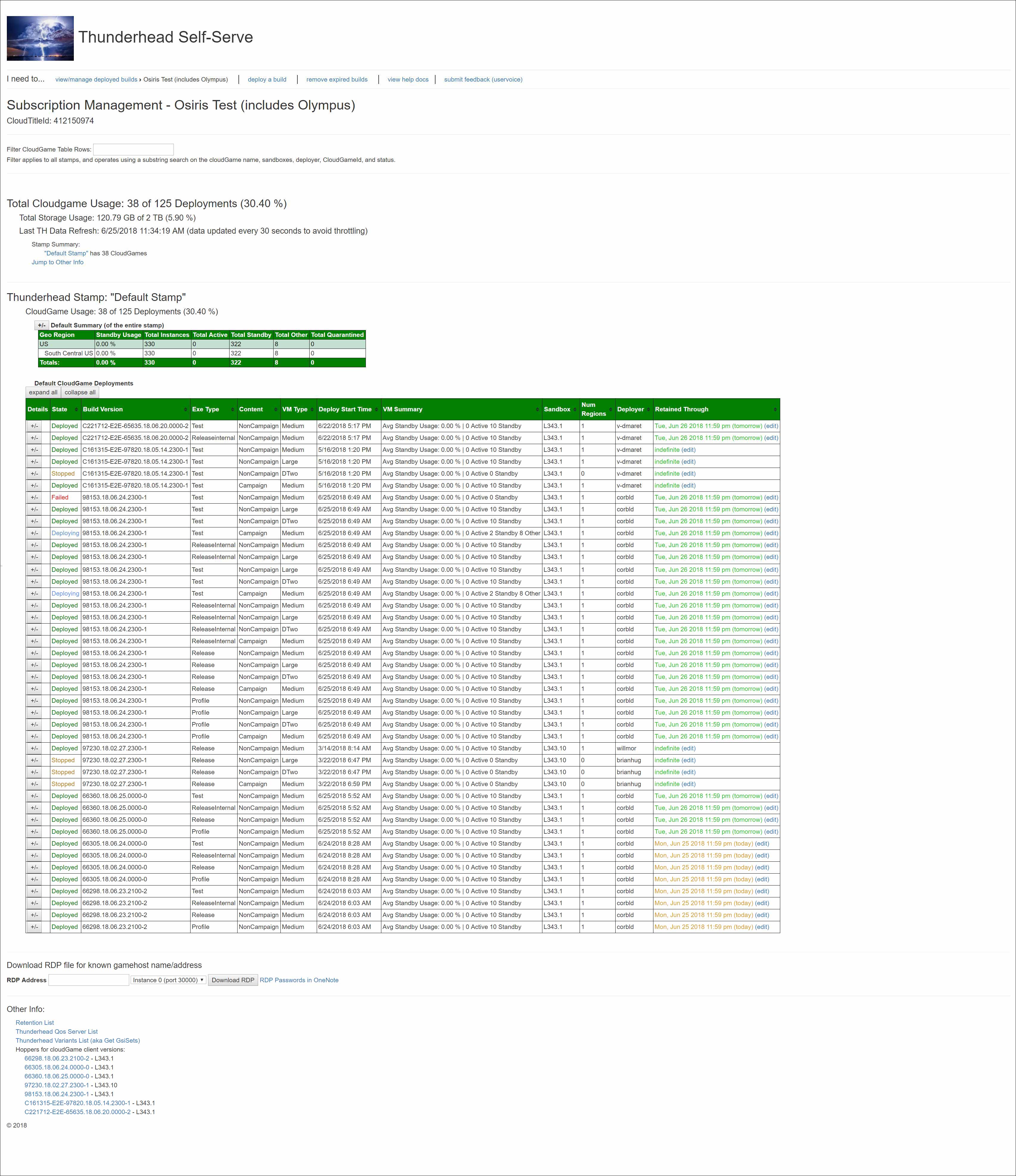Open 'deploy a build' navigation link
The width and height of the screenshot is (1016, 1176).
pos(267,79)
